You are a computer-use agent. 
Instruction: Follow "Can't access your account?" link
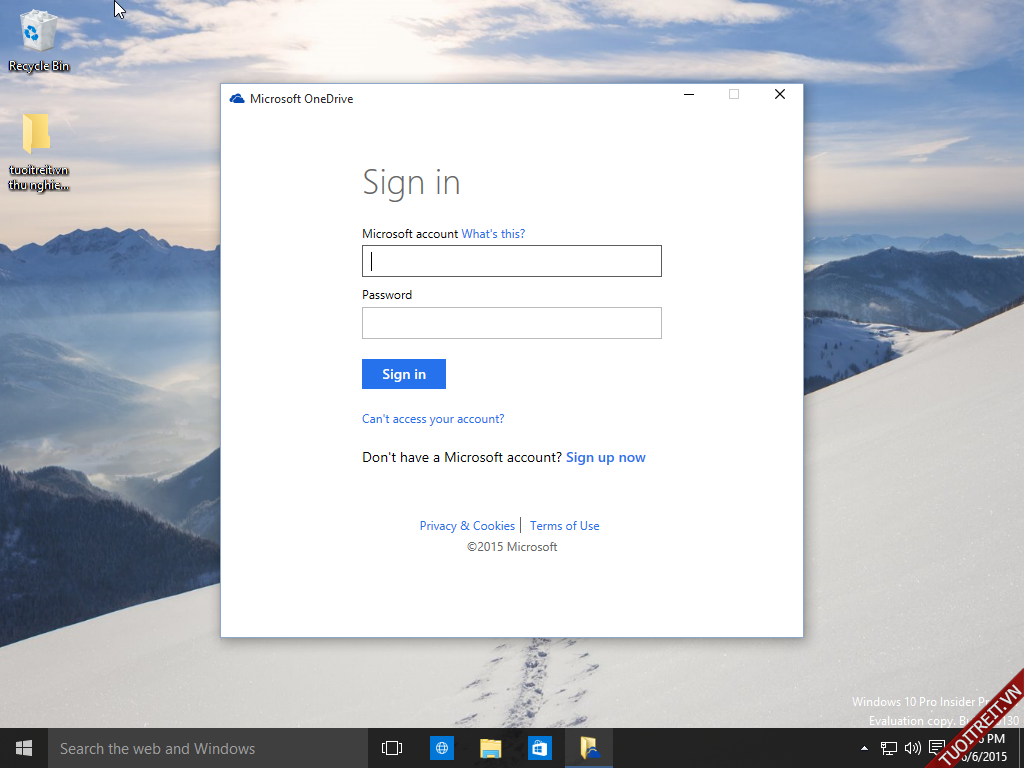(433, 419)
